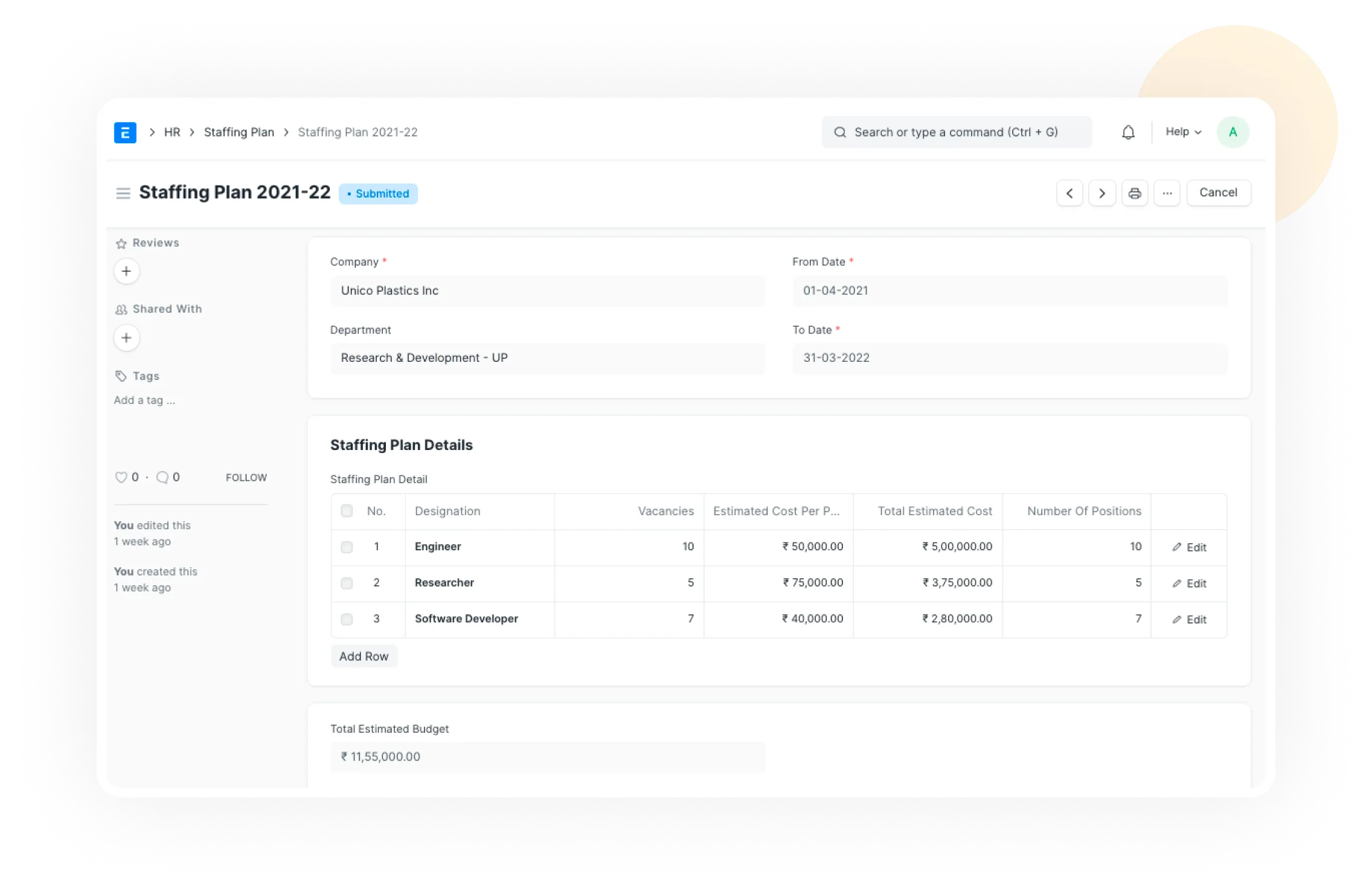This screenshot has height=894, width=1372.
Task: Open the user avatar menu
Action: tap(1233, 132)
